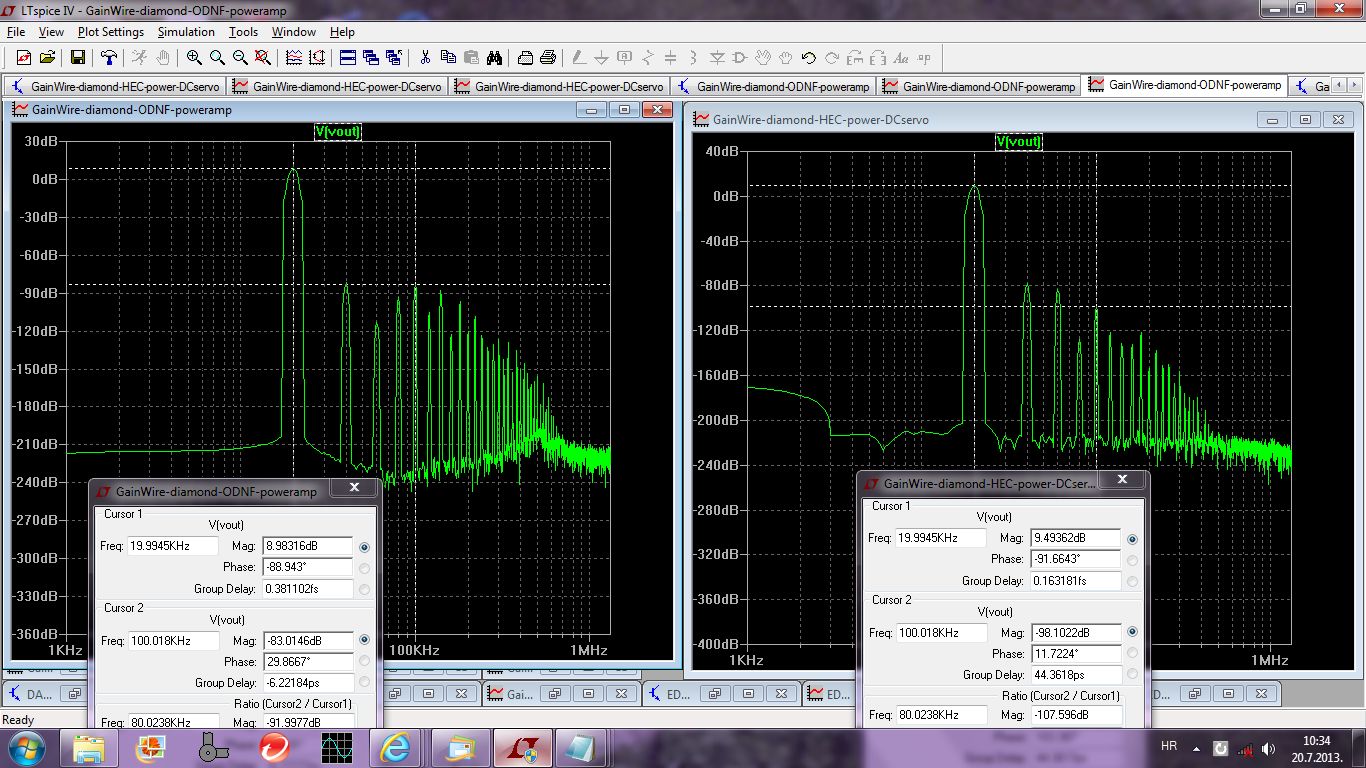Select Cursor 1 Group Delay radio in HEC dialog
Viewport: 1366px width, 768px height.
(1132, 582)
